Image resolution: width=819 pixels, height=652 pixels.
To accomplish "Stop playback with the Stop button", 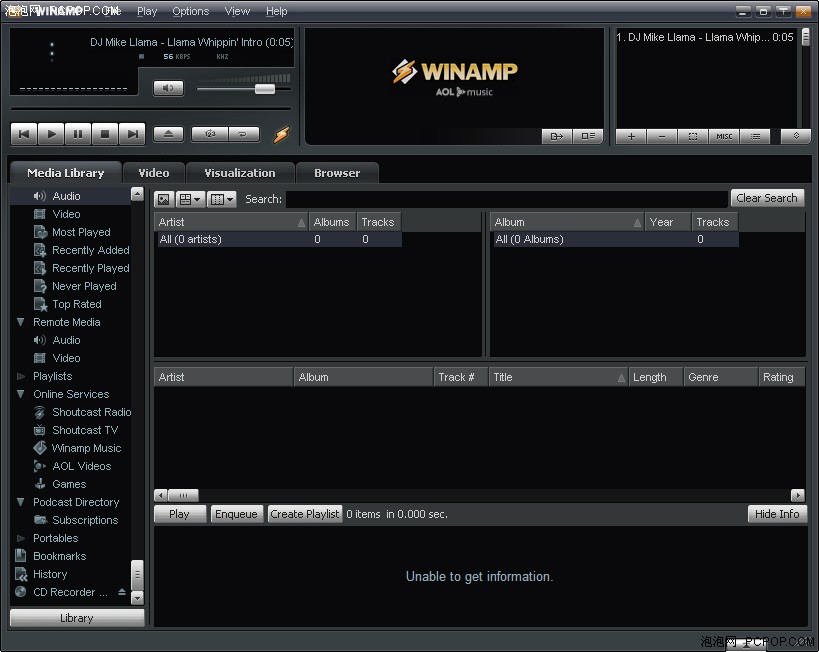I will point(105,134).
